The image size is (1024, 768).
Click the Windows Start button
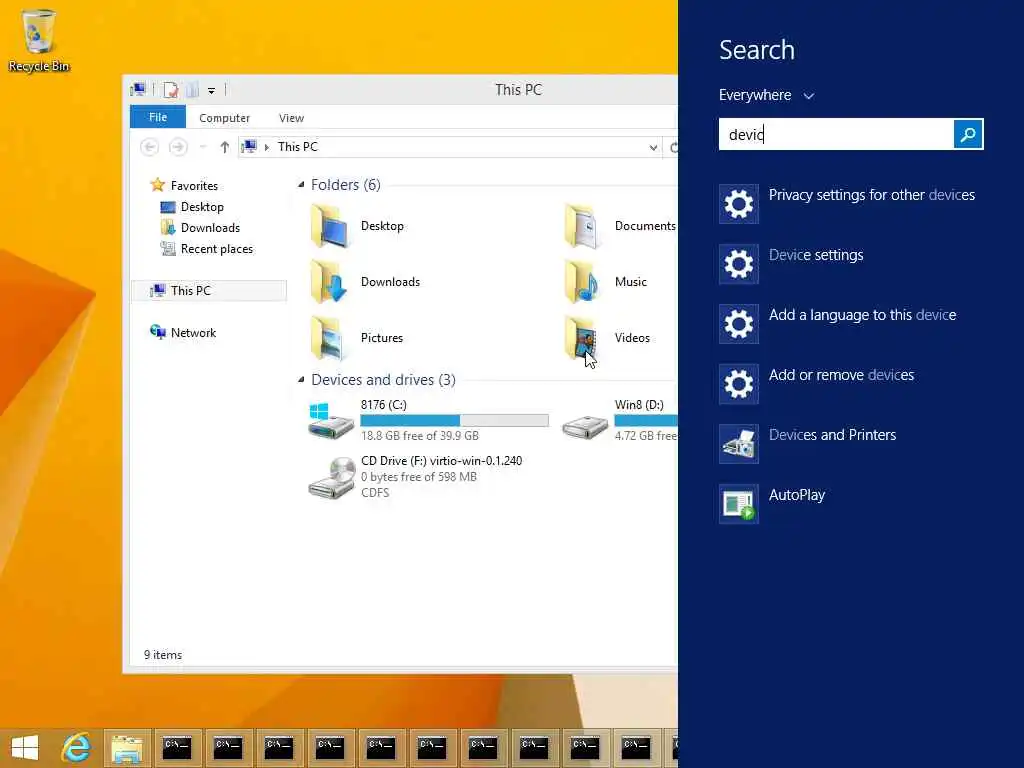(25, 748)
